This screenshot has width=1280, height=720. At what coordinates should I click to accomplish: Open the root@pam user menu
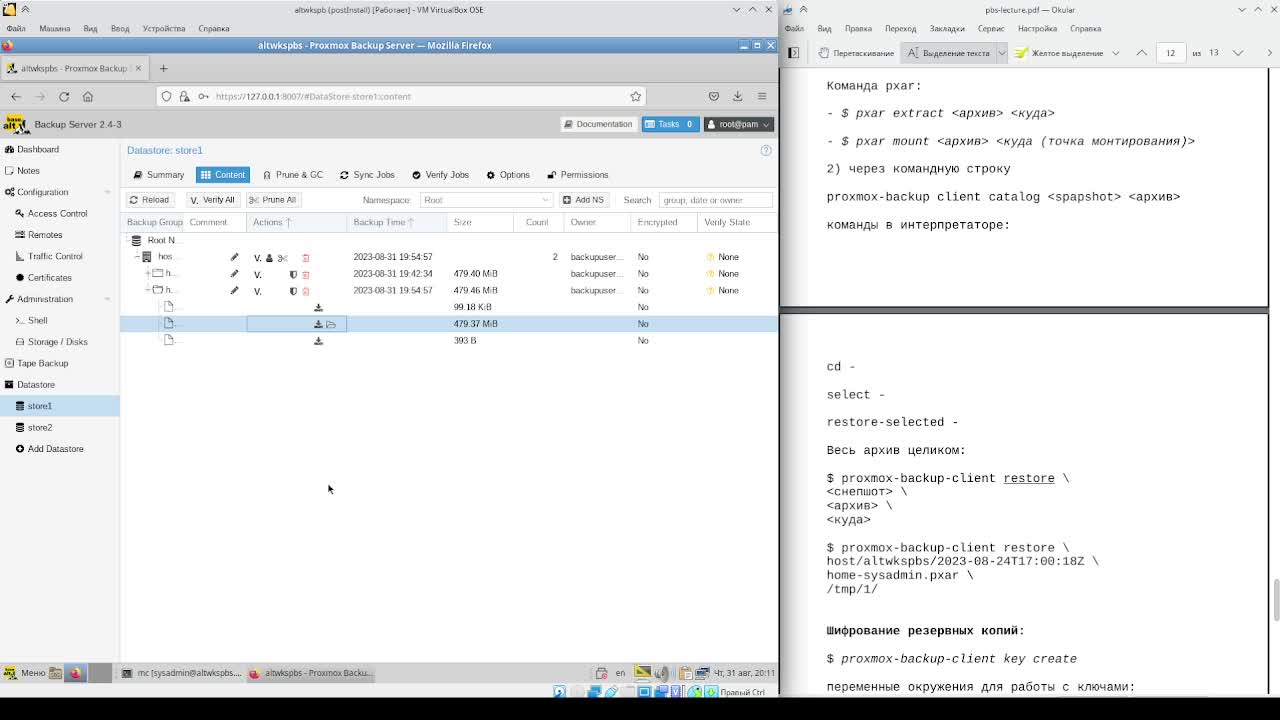(738, 124)
